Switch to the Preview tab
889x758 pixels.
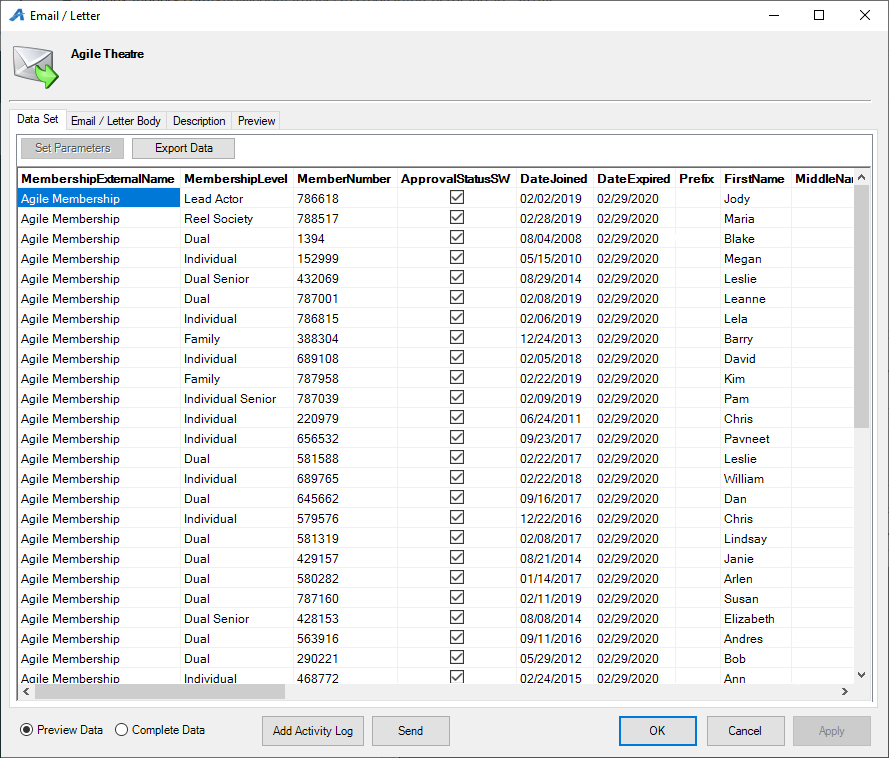pos(256,121)
